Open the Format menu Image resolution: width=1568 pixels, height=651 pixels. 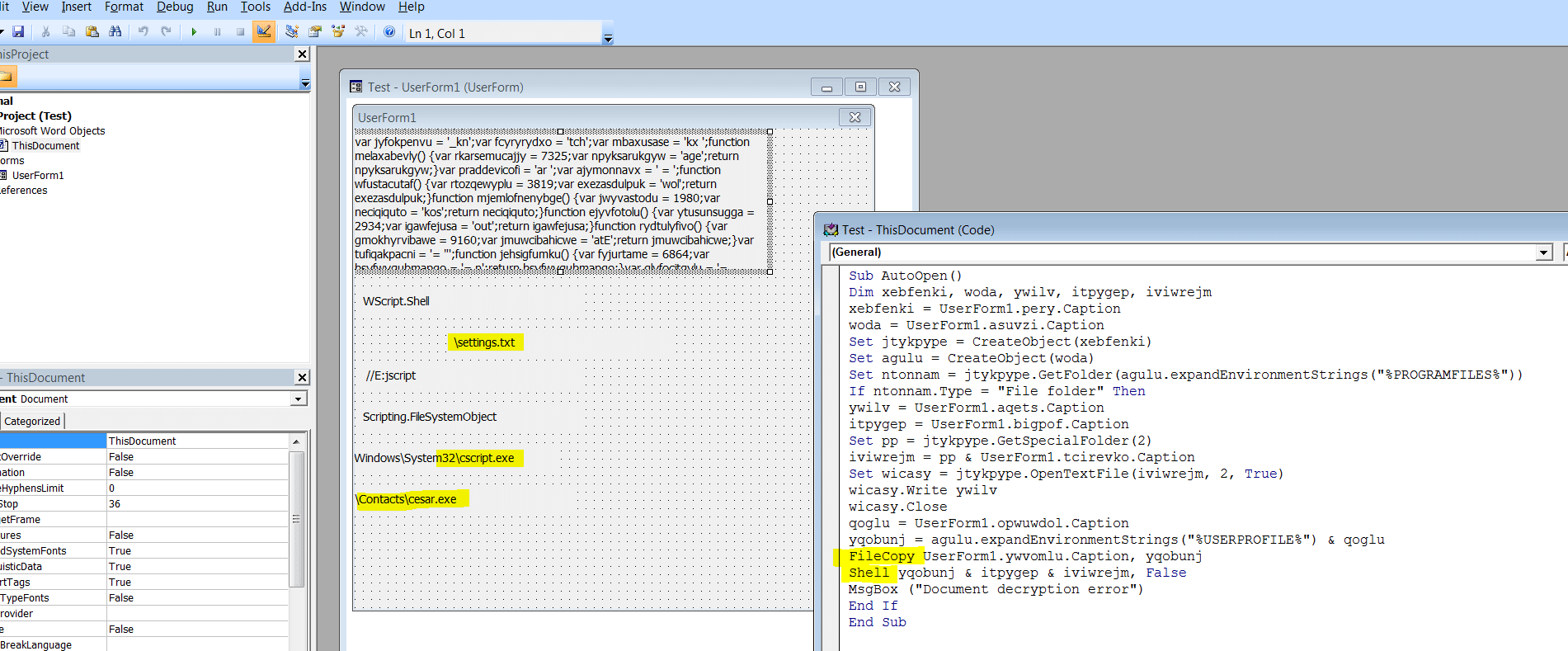pos(124,7)
